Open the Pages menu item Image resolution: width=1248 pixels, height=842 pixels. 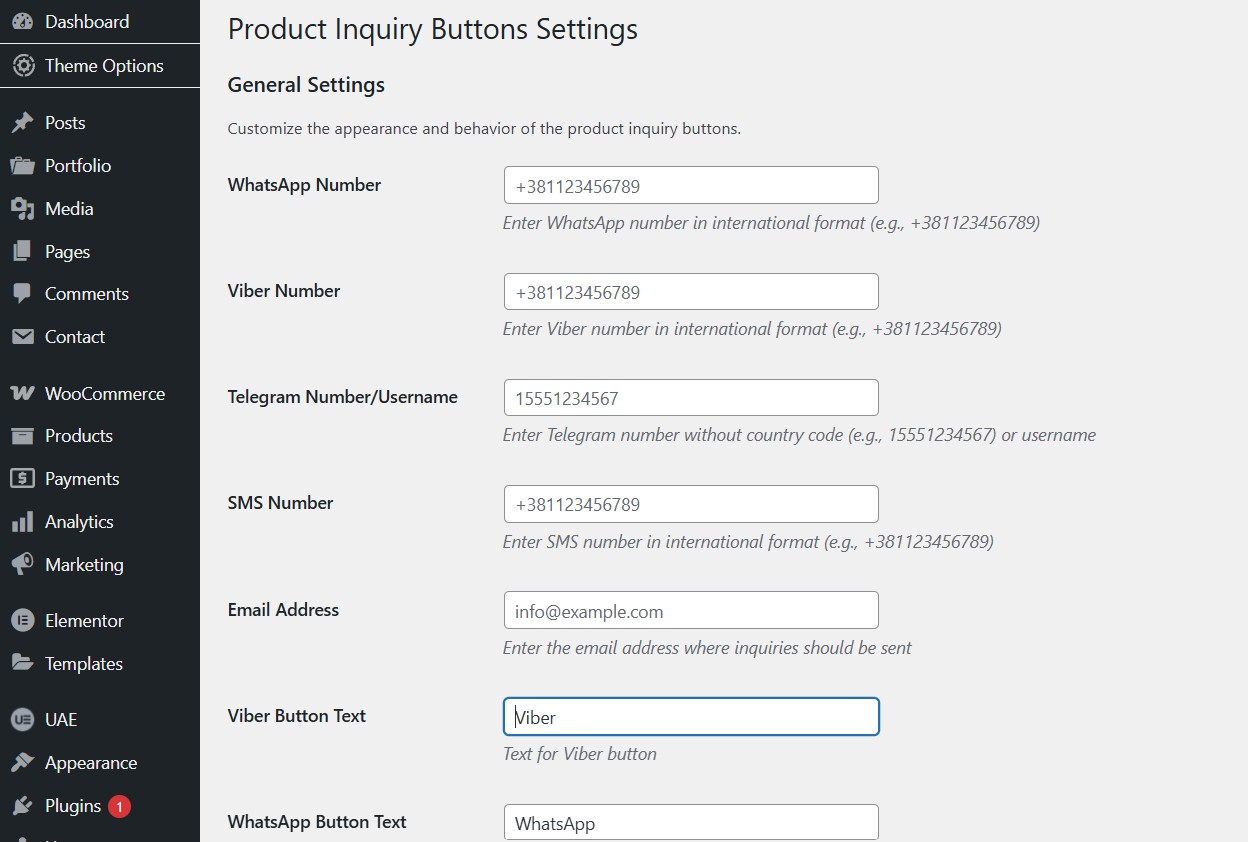pos(67,252)
